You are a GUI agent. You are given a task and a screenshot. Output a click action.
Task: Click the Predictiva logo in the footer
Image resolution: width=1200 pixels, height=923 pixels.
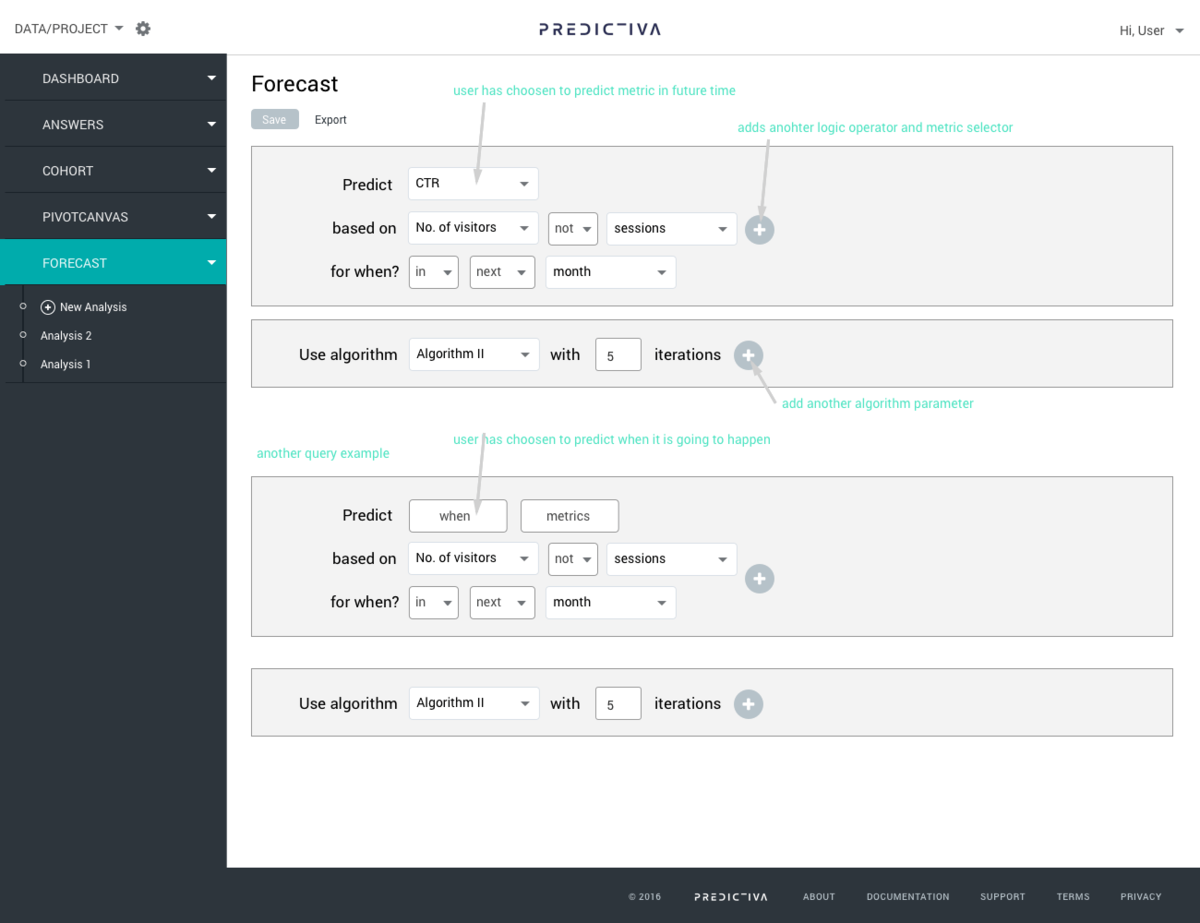[731, 896]
